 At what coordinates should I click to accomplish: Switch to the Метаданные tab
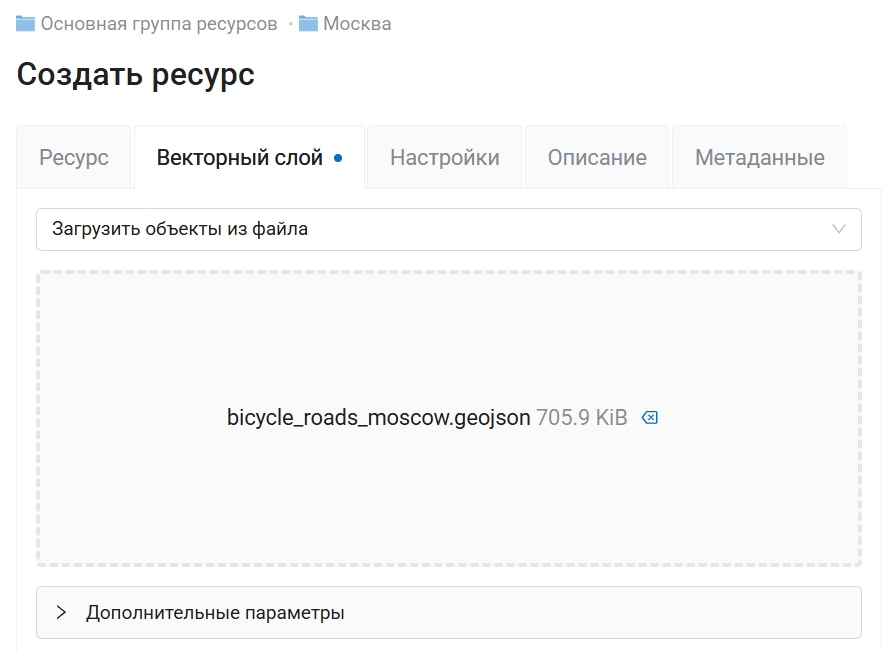[x=759, y=158]
